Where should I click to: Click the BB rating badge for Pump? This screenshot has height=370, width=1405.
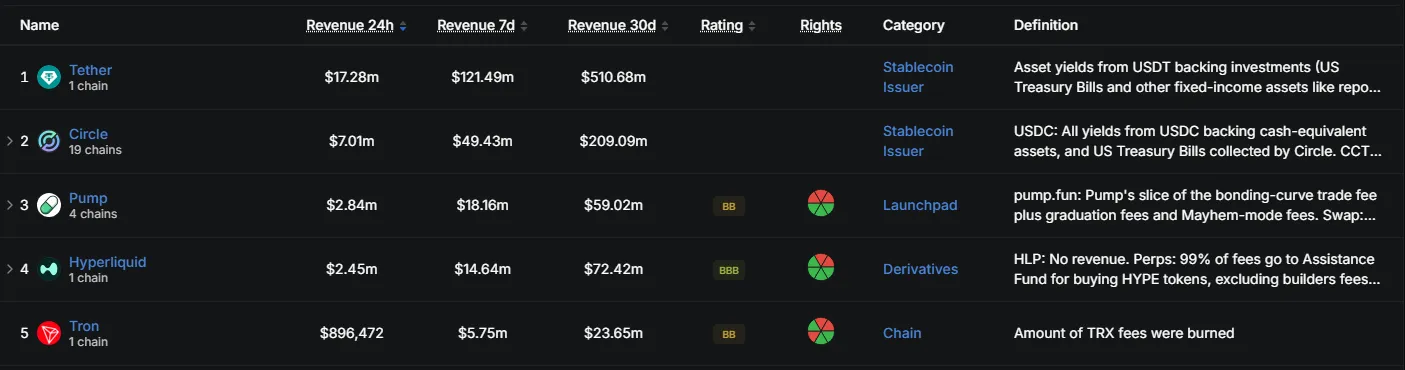729,206
